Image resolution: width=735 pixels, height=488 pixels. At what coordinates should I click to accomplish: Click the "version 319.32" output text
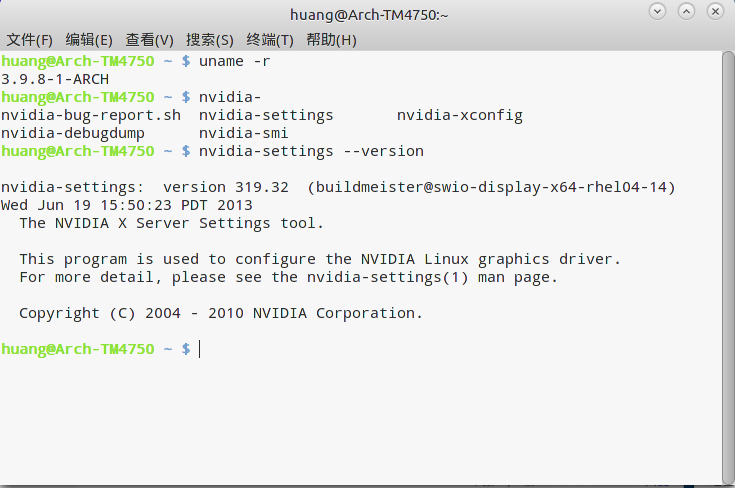(x=225, y=187)
